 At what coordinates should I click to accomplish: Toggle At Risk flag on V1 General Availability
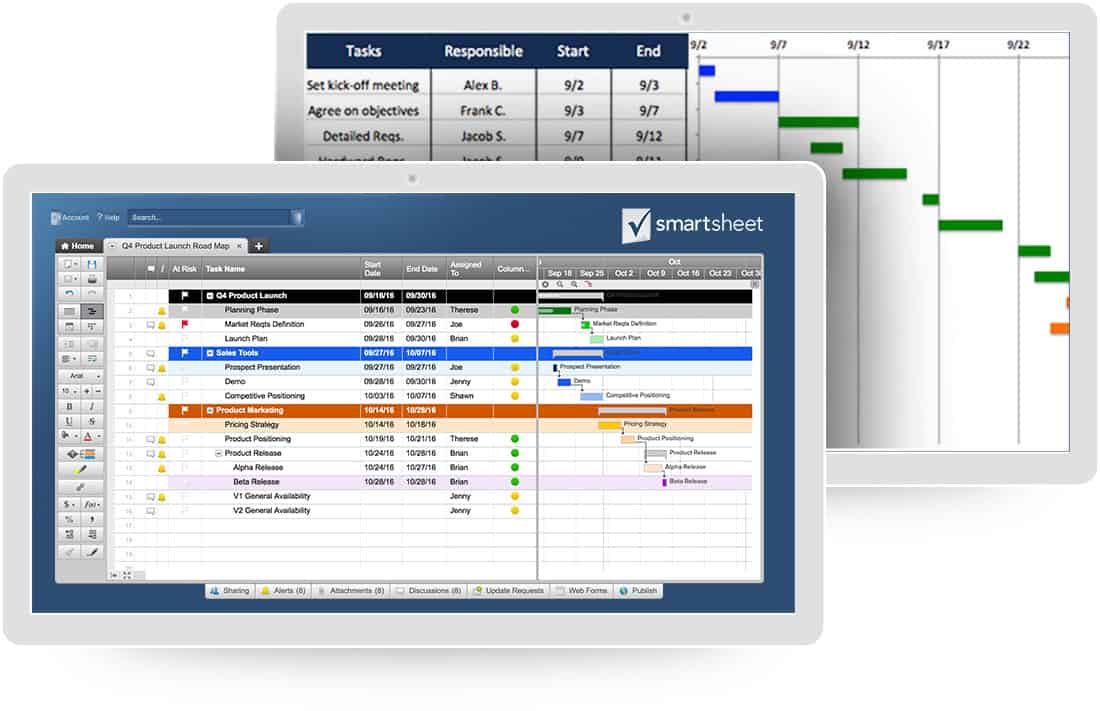pyautogui.click(x=185, y=496)
